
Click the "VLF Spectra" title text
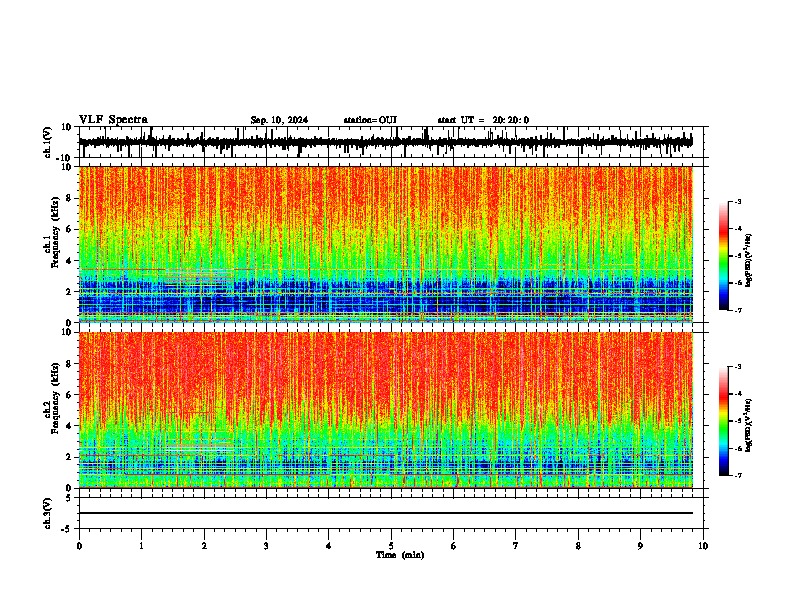113,120
